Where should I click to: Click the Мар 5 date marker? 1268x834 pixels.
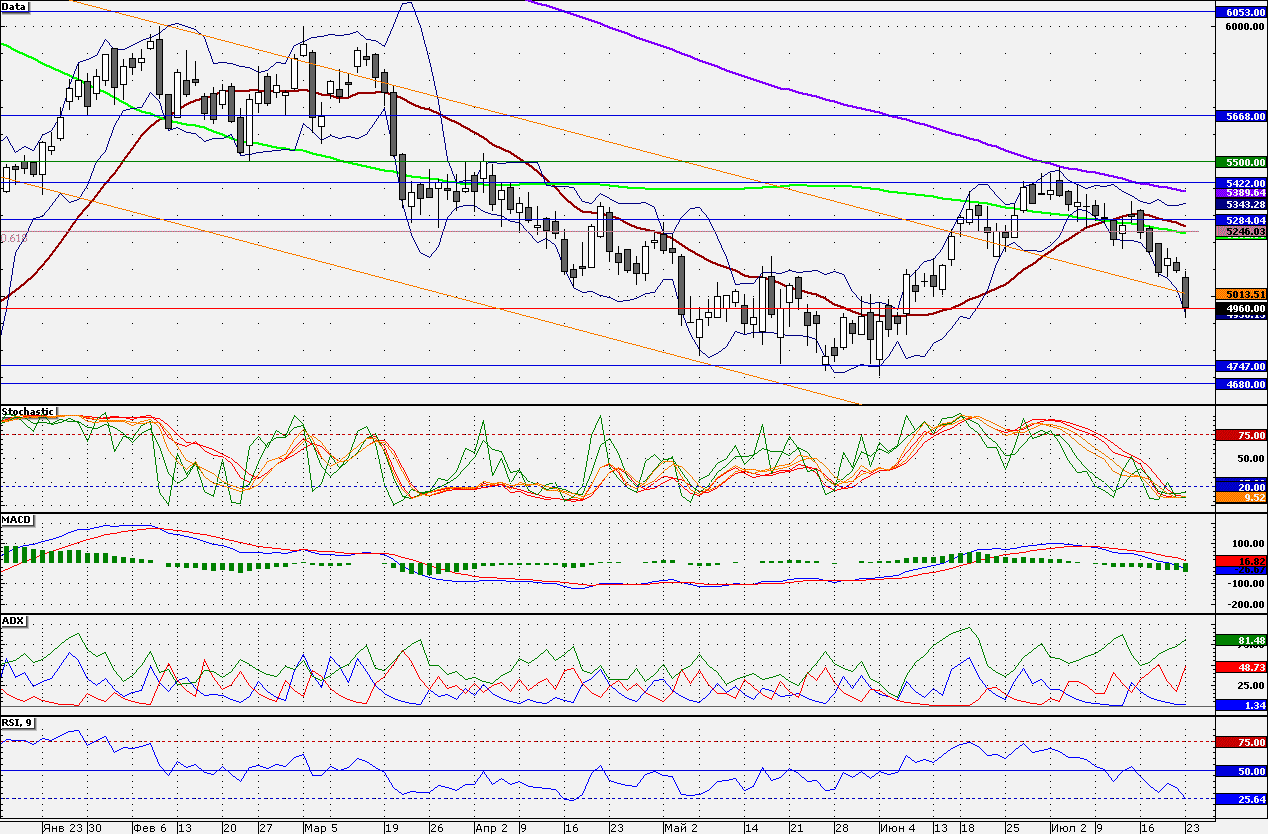click(x=322, y=828)
